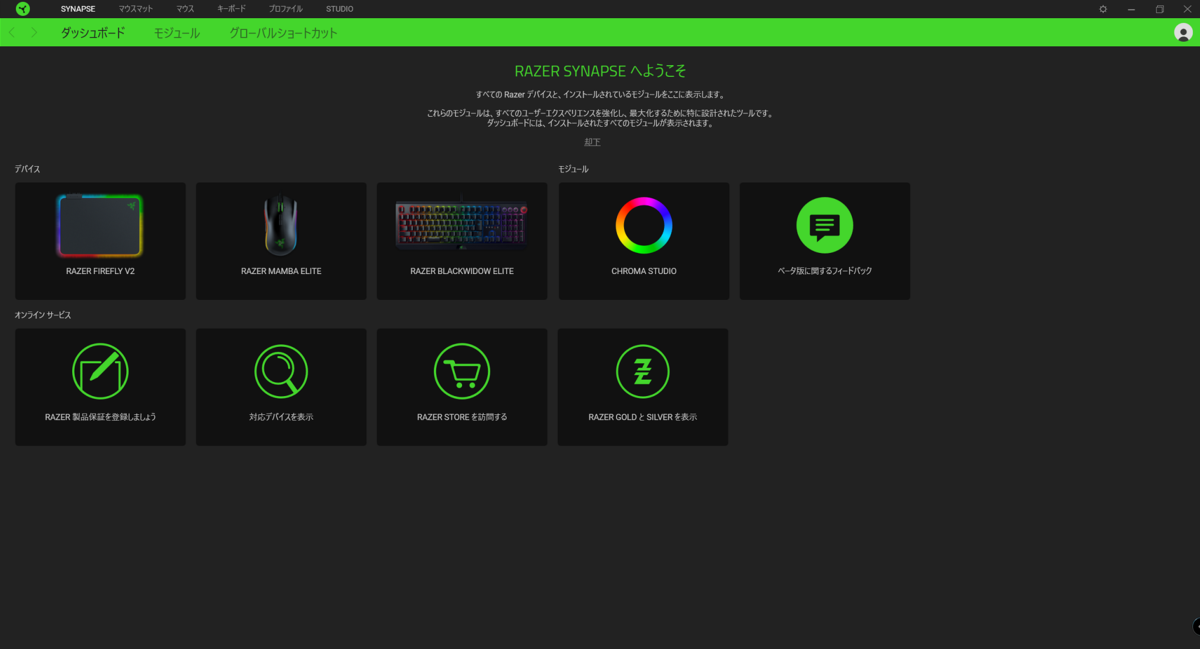Click the オンライン サービス section heading
The image size is (1200, 649).
[43, 315]
